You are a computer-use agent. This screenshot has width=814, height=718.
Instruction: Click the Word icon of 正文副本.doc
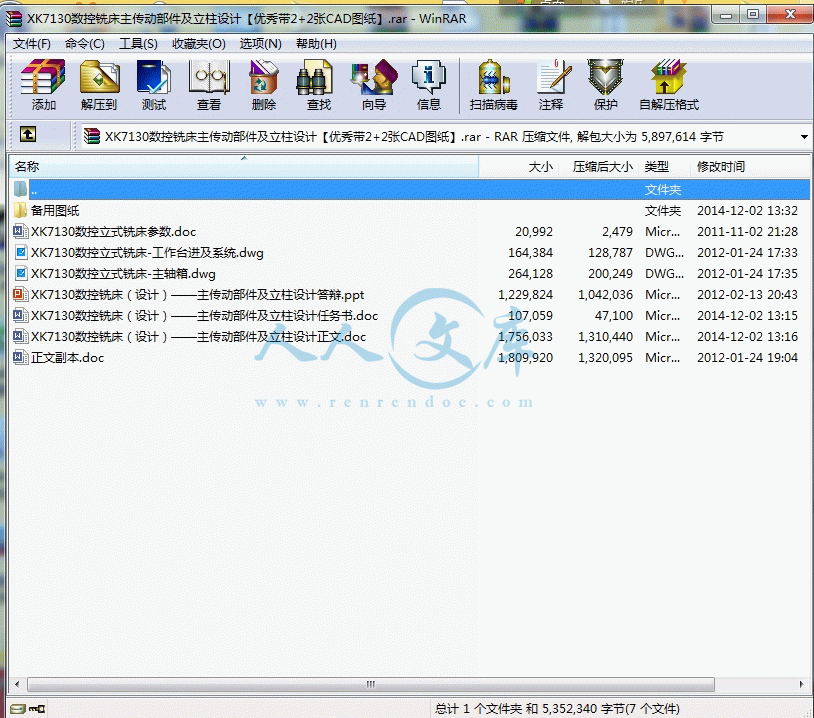20,357
